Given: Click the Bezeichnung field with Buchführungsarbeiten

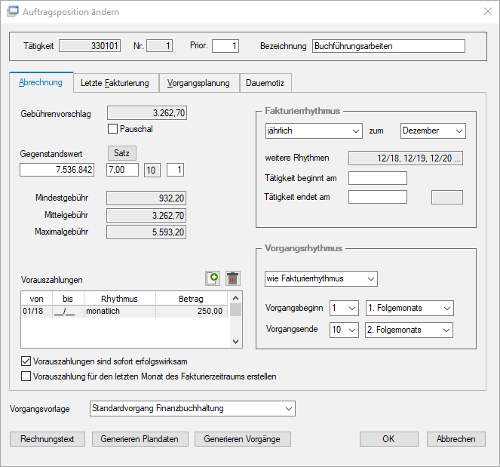Looking at the screenshot, I should (388, 46).
